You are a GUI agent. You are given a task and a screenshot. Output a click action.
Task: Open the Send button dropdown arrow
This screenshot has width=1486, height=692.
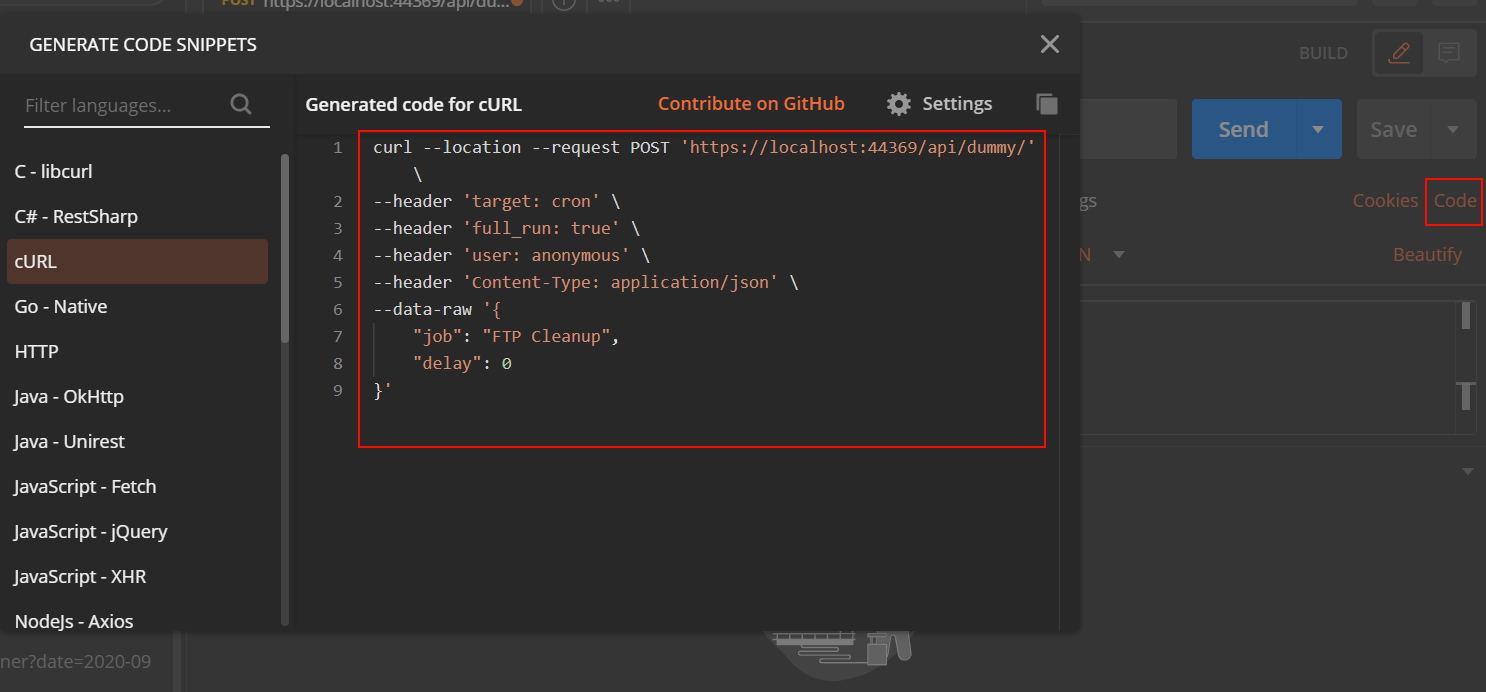pyautogui.click(x=1318, y=129)
